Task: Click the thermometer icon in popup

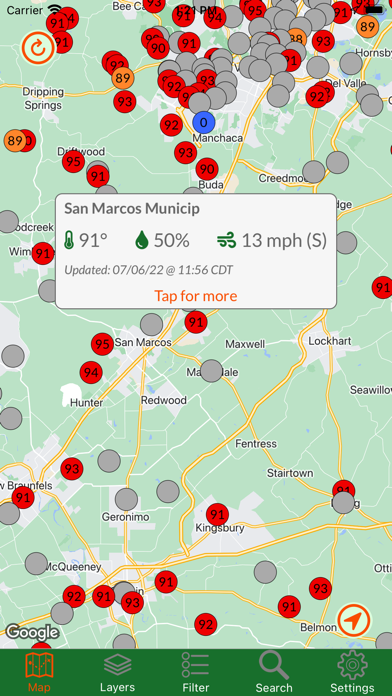Action: click(x=69, y=240)
